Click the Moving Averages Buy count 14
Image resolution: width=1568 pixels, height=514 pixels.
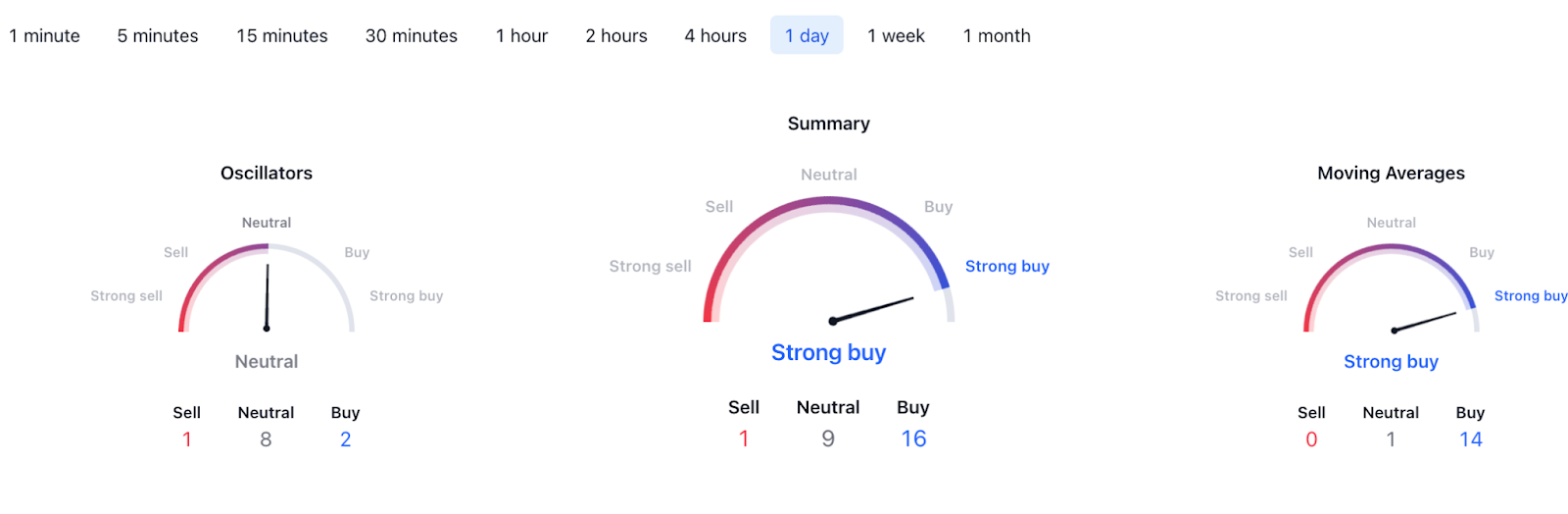coord(1470,439)
